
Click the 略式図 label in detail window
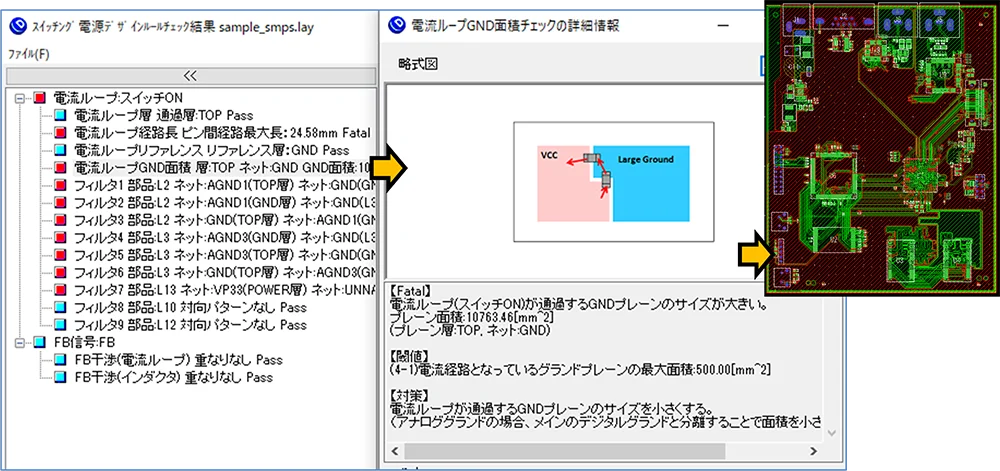(417, 64)
